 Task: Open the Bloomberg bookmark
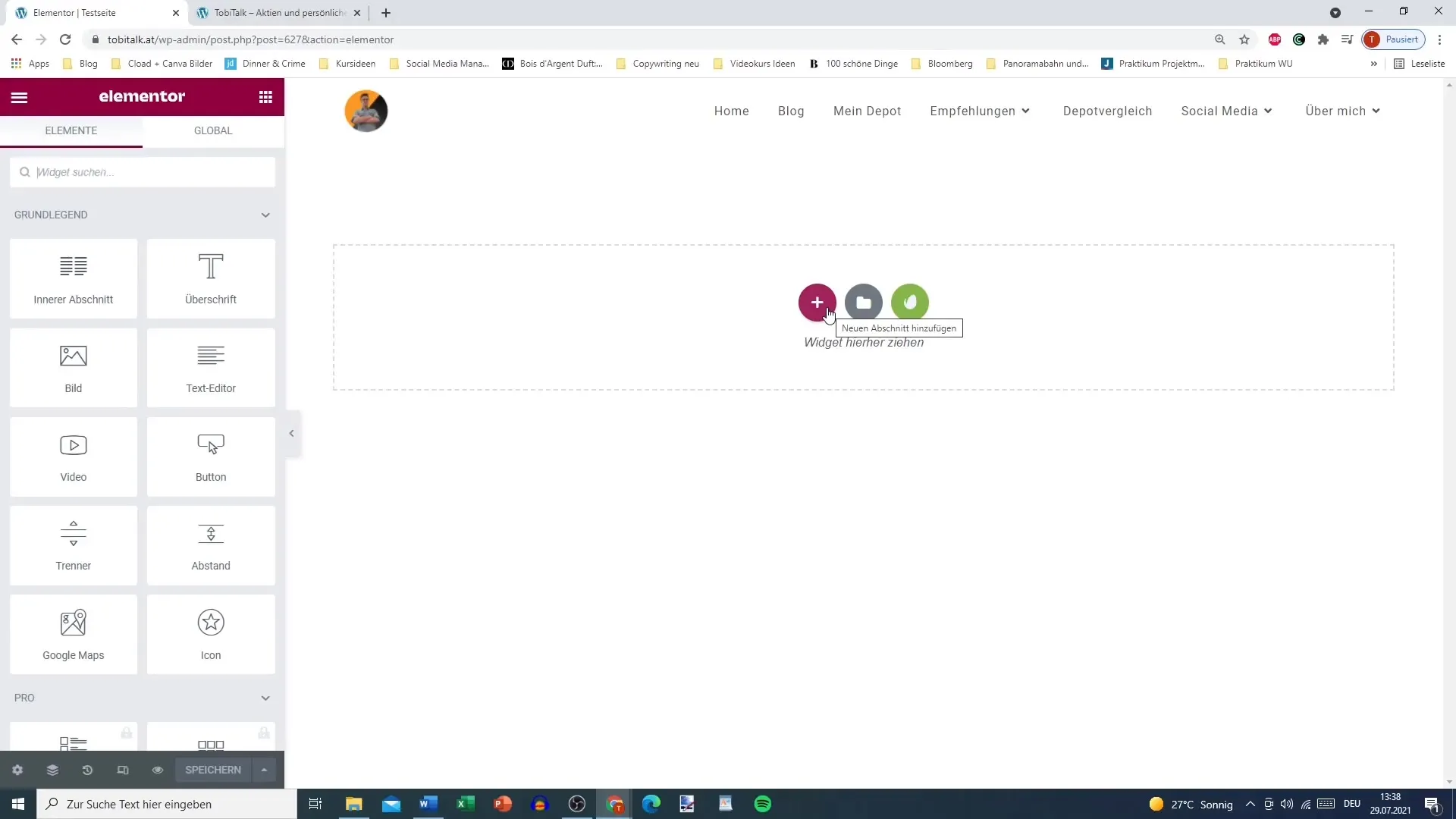point(942,64)
